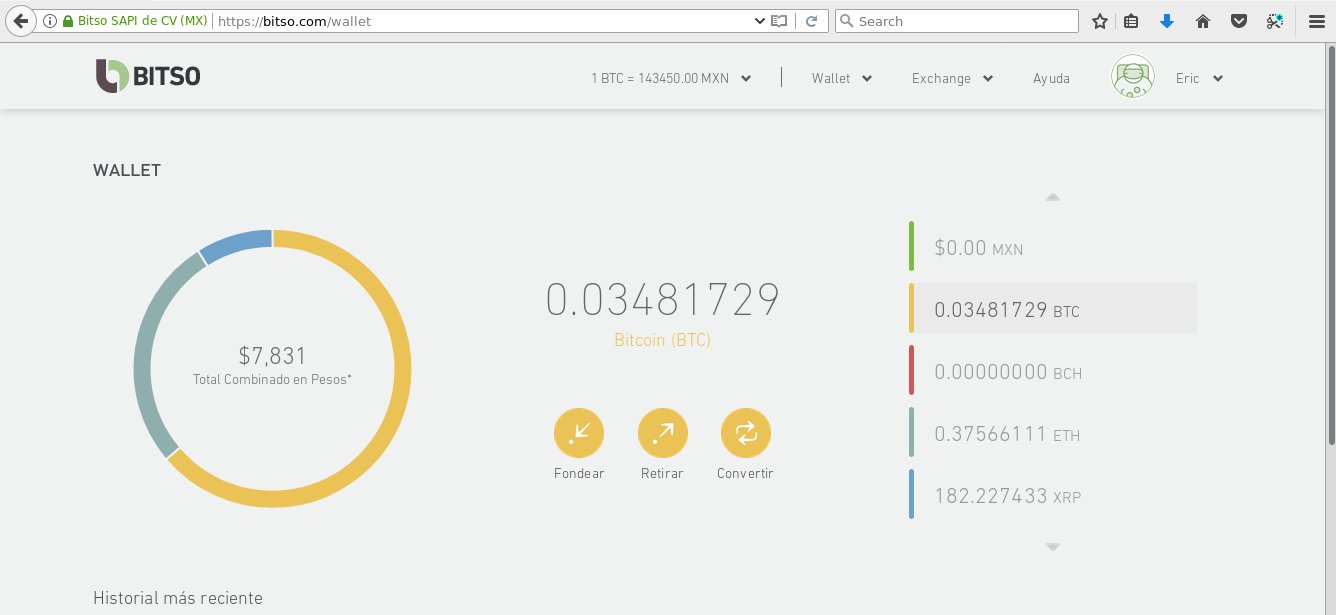This screenshot has height=615, width=1336.
Task: Open address bar history dropdown arrow
Action: click(759, 21)
